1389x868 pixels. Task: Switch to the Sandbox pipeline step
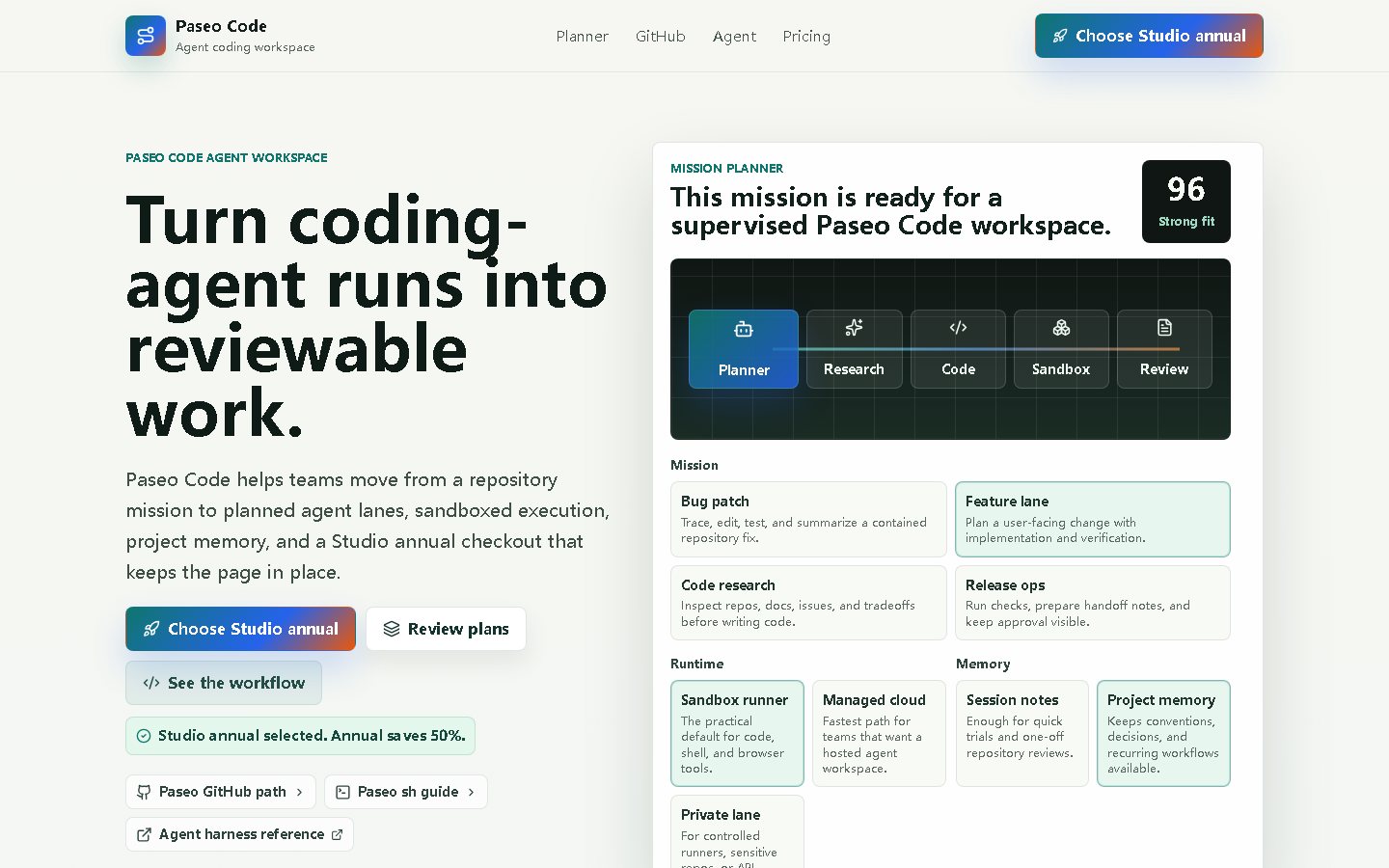coord(1061,349)
